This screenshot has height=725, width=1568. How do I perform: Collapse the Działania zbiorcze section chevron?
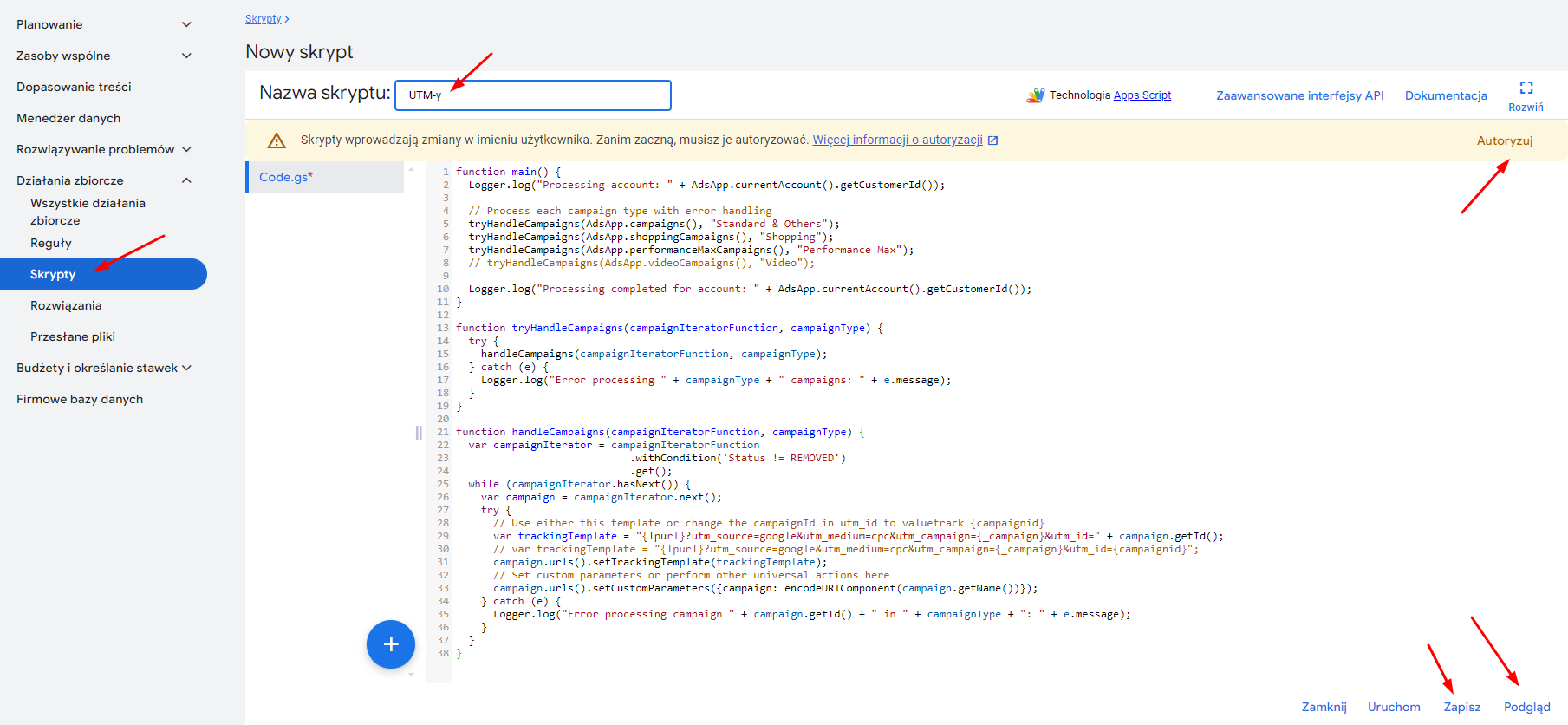coord(186,180)
